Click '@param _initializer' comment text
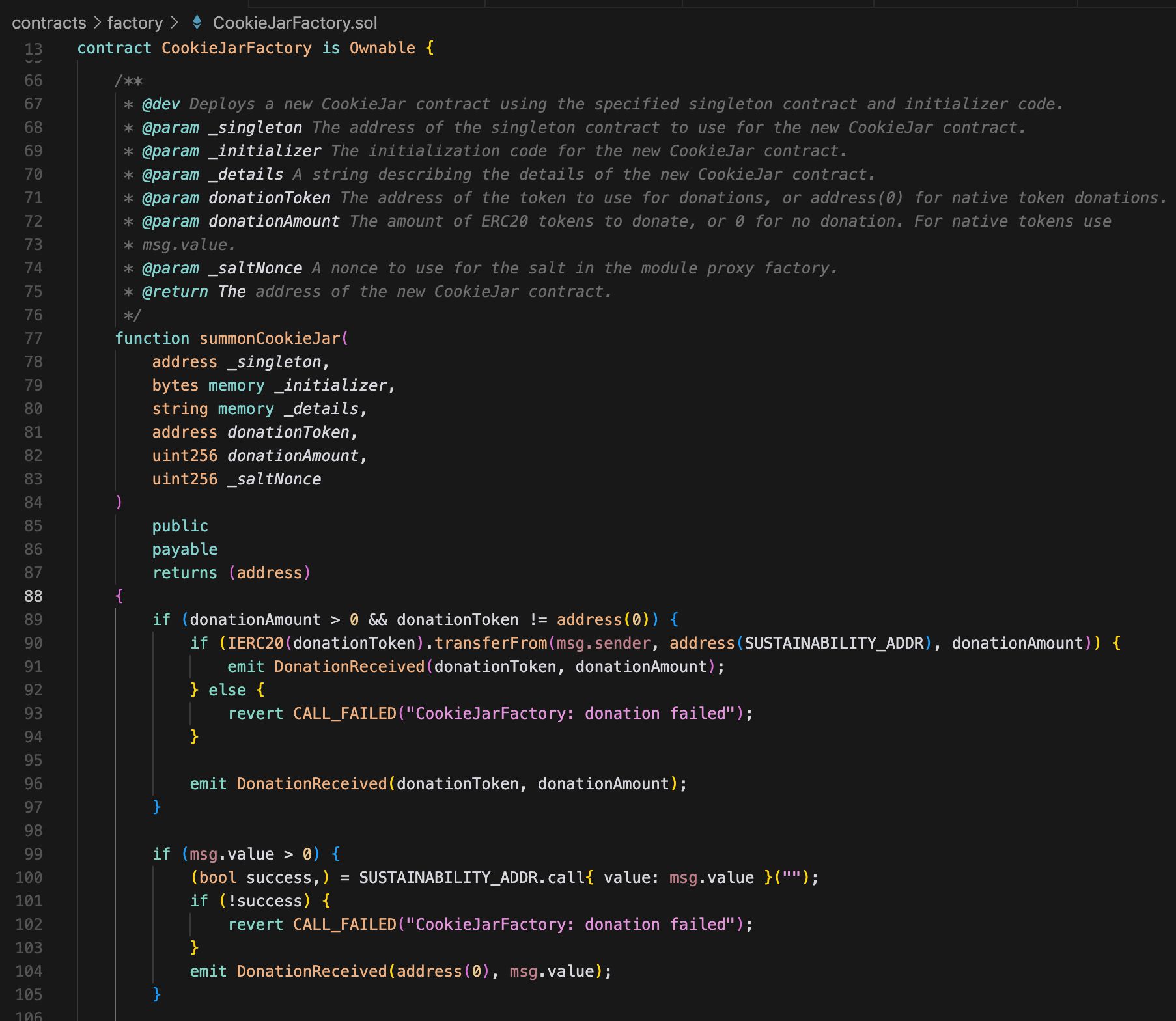 (232, 150)
